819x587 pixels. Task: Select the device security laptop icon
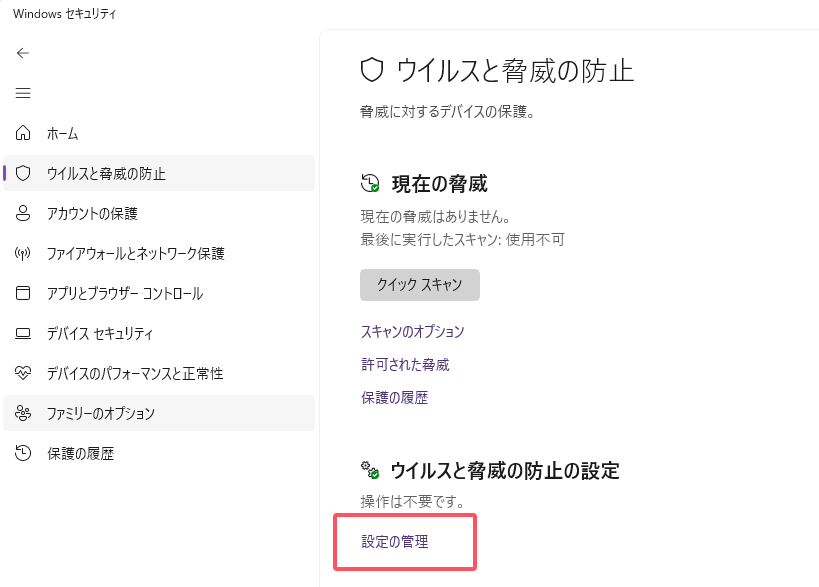point(21,333)
